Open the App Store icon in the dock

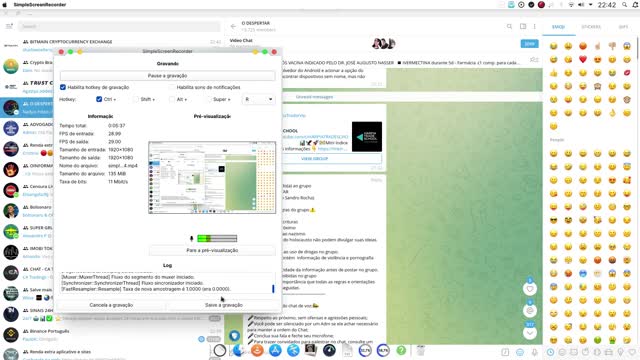tap(275, 350)
